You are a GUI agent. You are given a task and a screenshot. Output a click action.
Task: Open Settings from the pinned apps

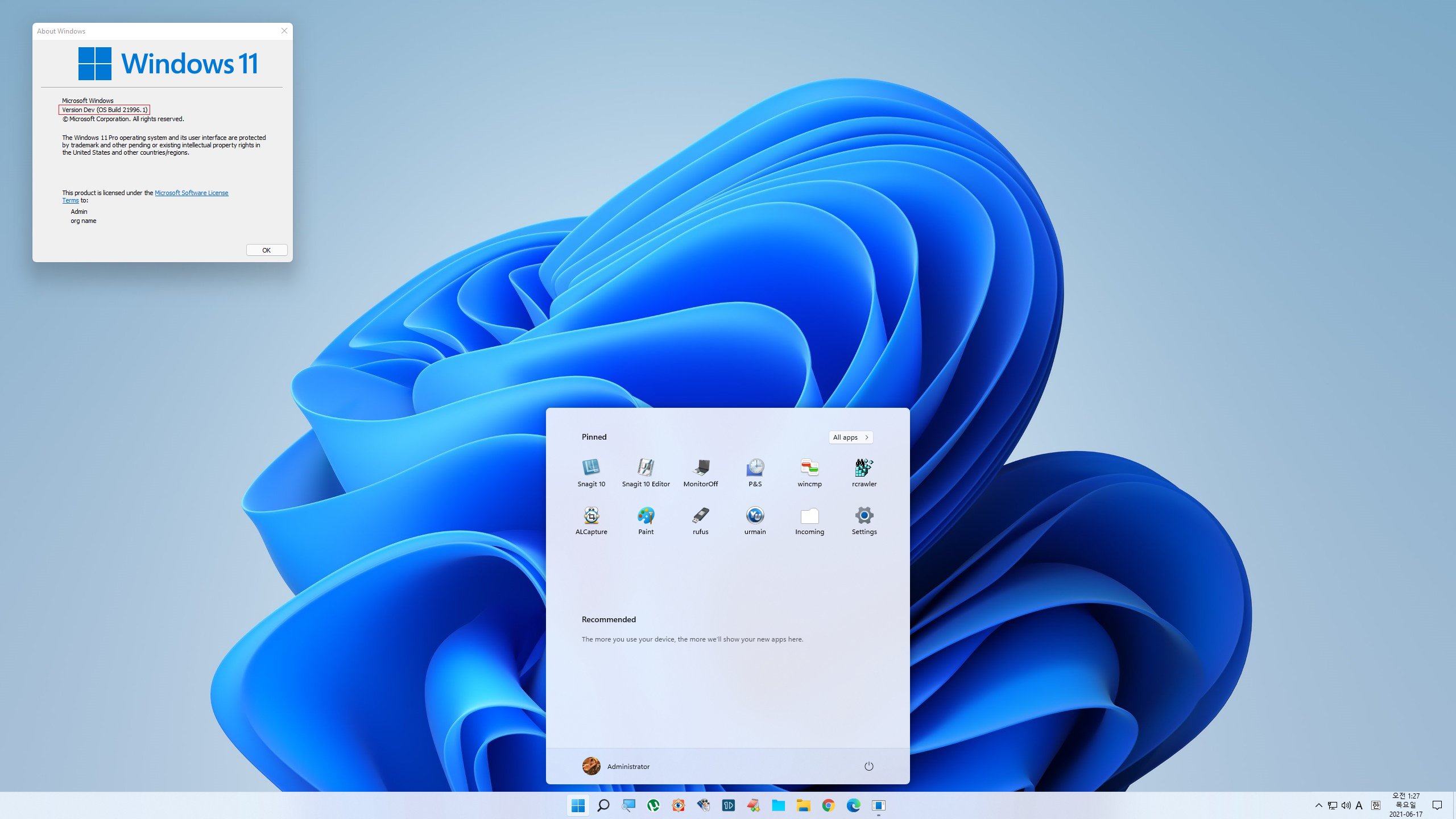click(x=864, y=520)
